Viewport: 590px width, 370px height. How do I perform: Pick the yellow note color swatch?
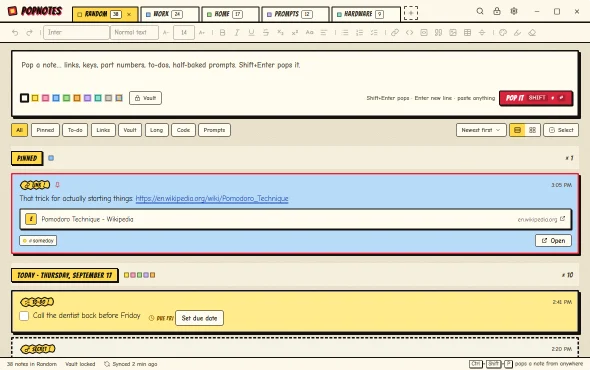click(x=35, y=98)
